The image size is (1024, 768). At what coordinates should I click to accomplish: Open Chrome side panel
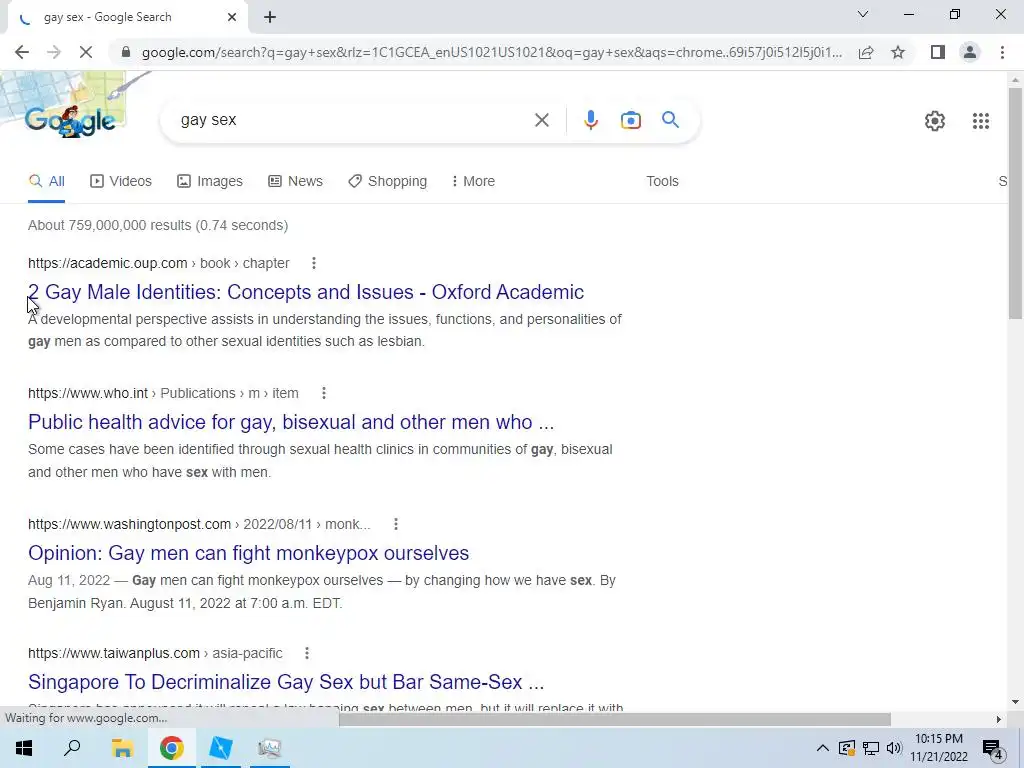click(x=938, y=52)
